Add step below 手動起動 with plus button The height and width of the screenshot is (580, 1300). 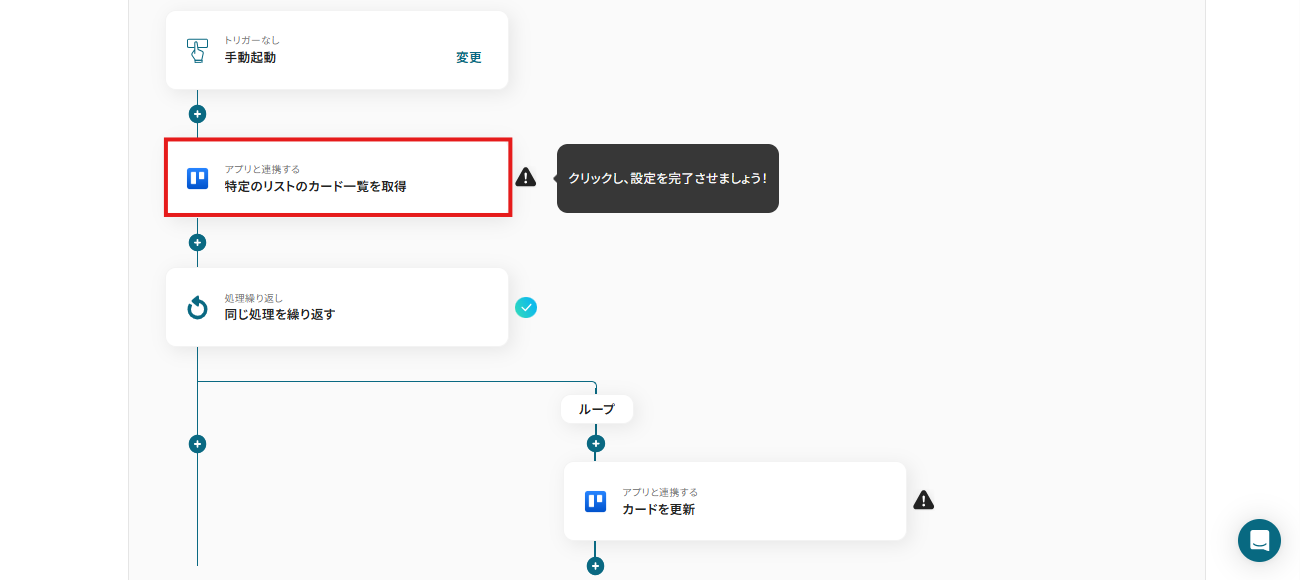[198, 114]
